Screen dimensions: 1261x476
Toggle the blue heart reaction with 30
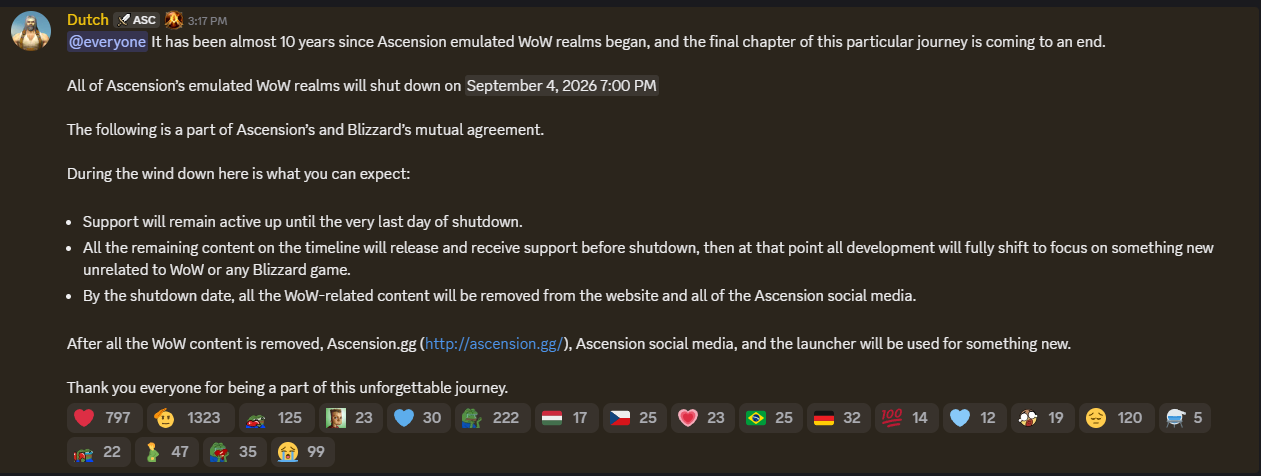click(x=419, y=418)
